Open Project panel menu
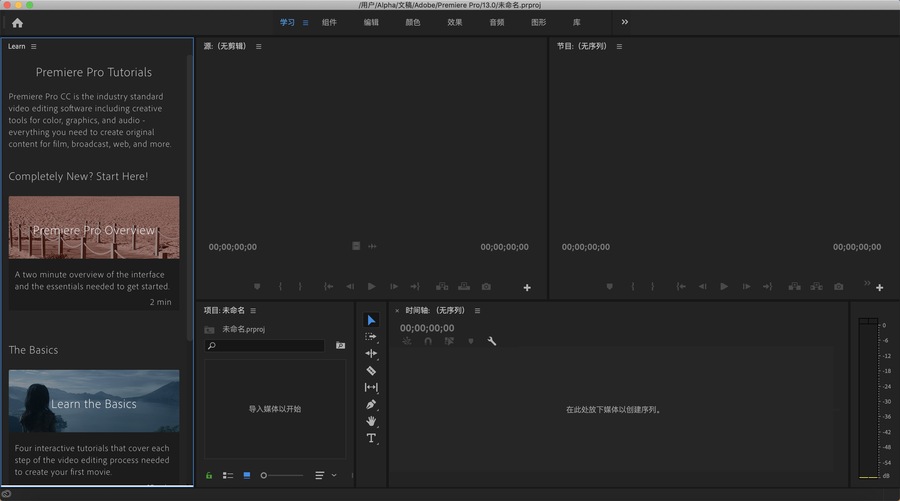 tap(253, 310)
